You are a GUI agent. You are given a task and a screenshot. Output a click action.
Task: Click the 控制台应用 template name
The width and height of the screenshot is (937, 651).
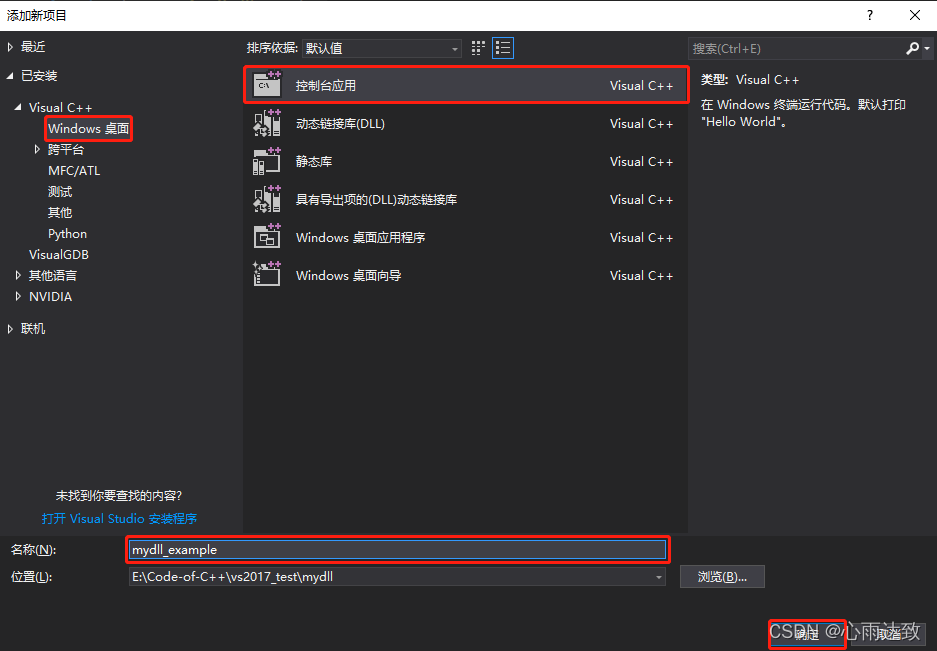point(326,85)
